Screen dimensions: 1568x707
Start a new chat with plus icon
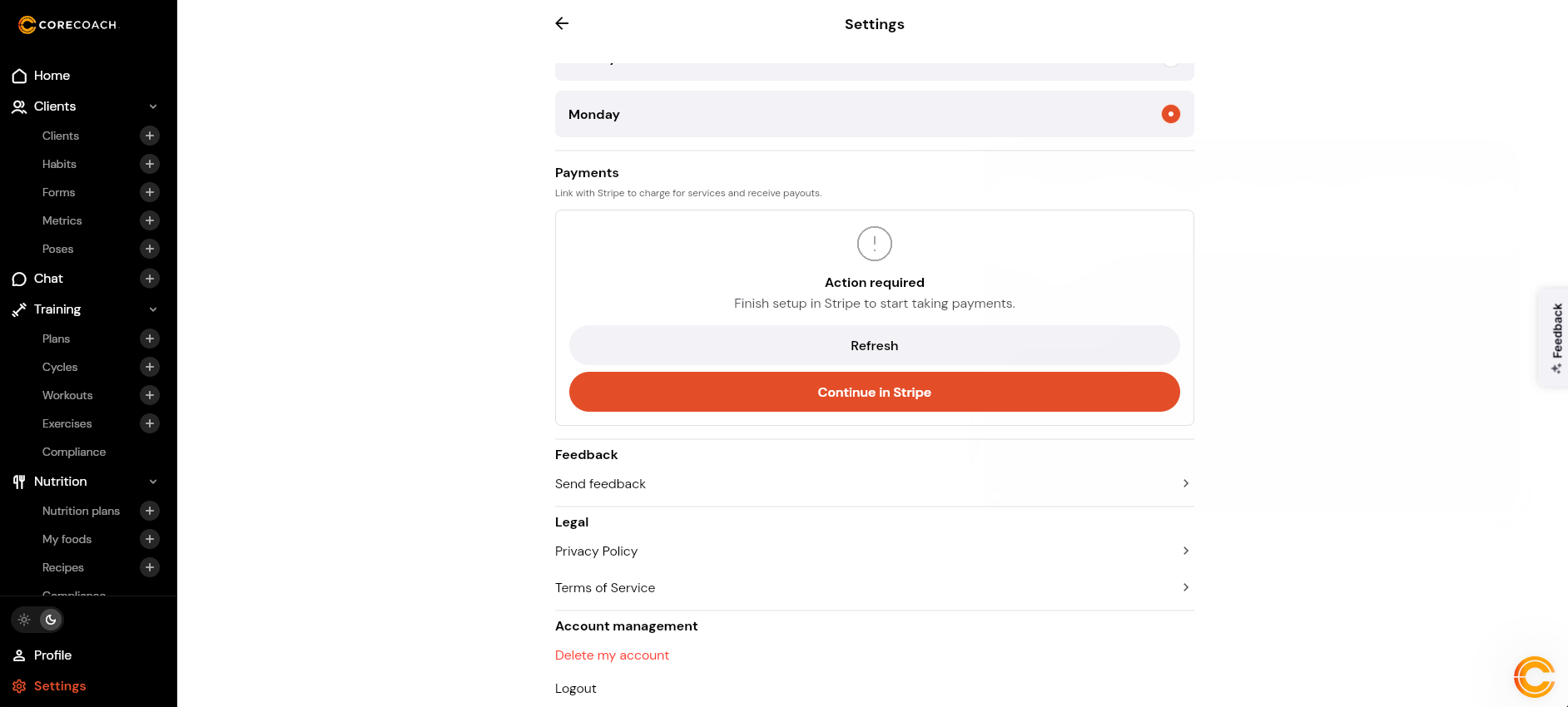click(150, 279)
